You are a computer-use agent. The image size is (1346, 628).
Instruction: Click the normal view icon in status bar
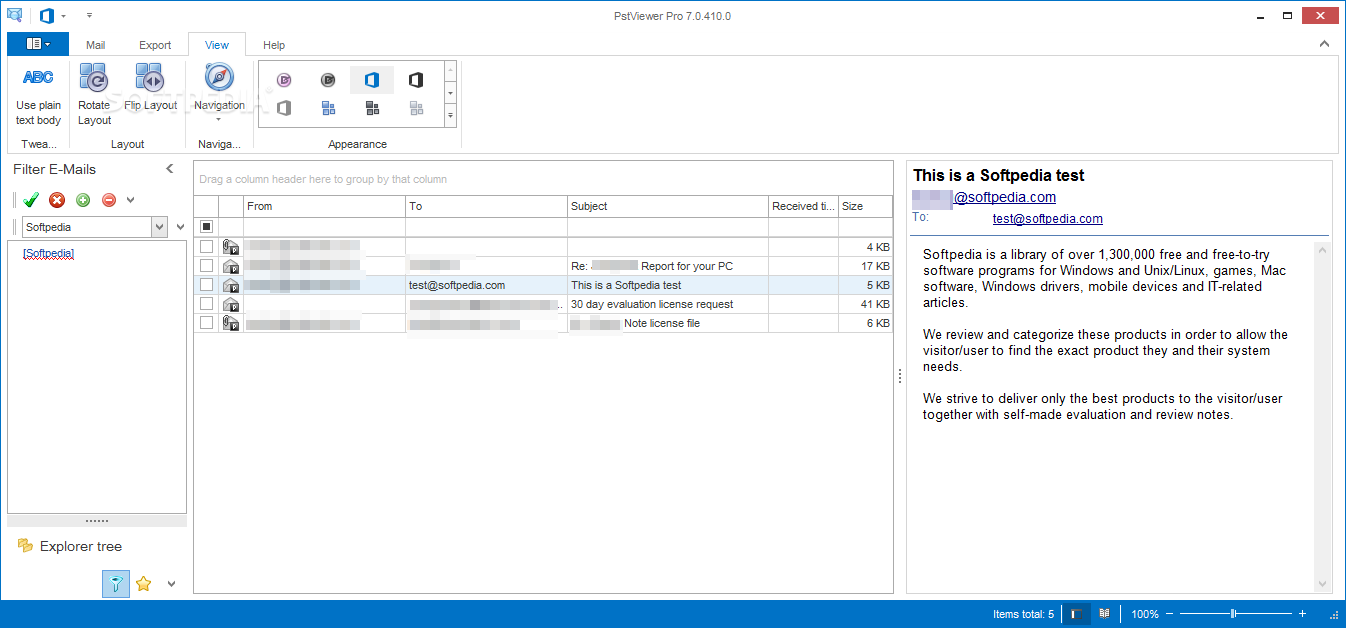[1076, 614]
